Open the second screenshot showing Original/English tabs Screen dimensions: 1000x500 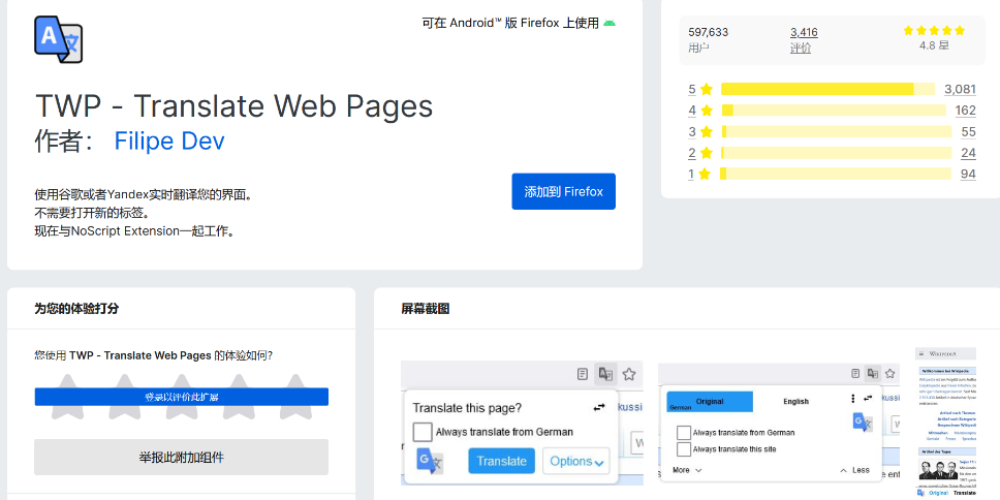pos(779,423)
